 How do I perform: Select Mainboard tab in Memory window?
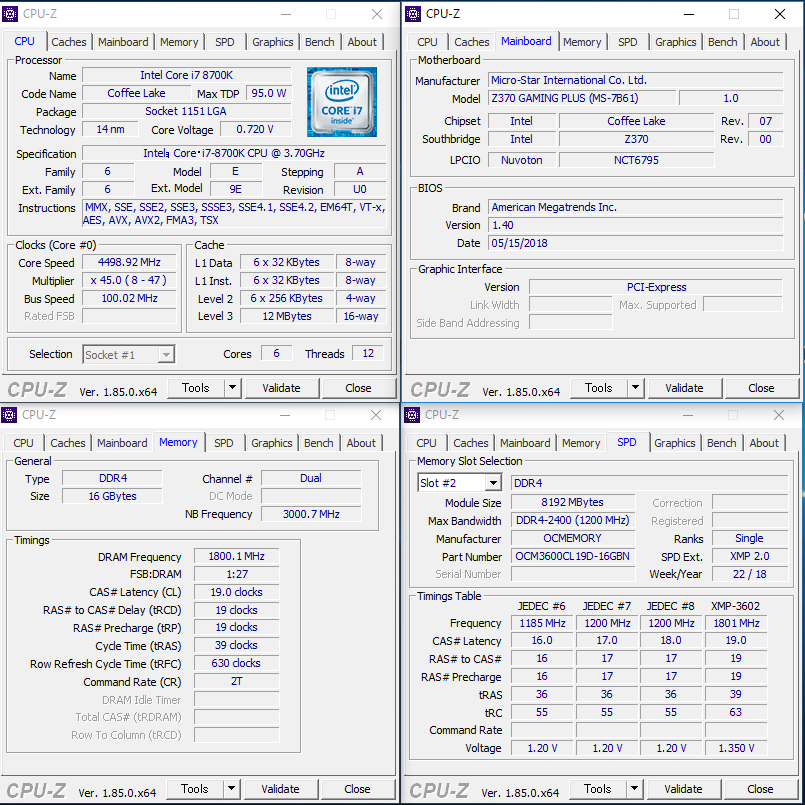coord(122,443)
